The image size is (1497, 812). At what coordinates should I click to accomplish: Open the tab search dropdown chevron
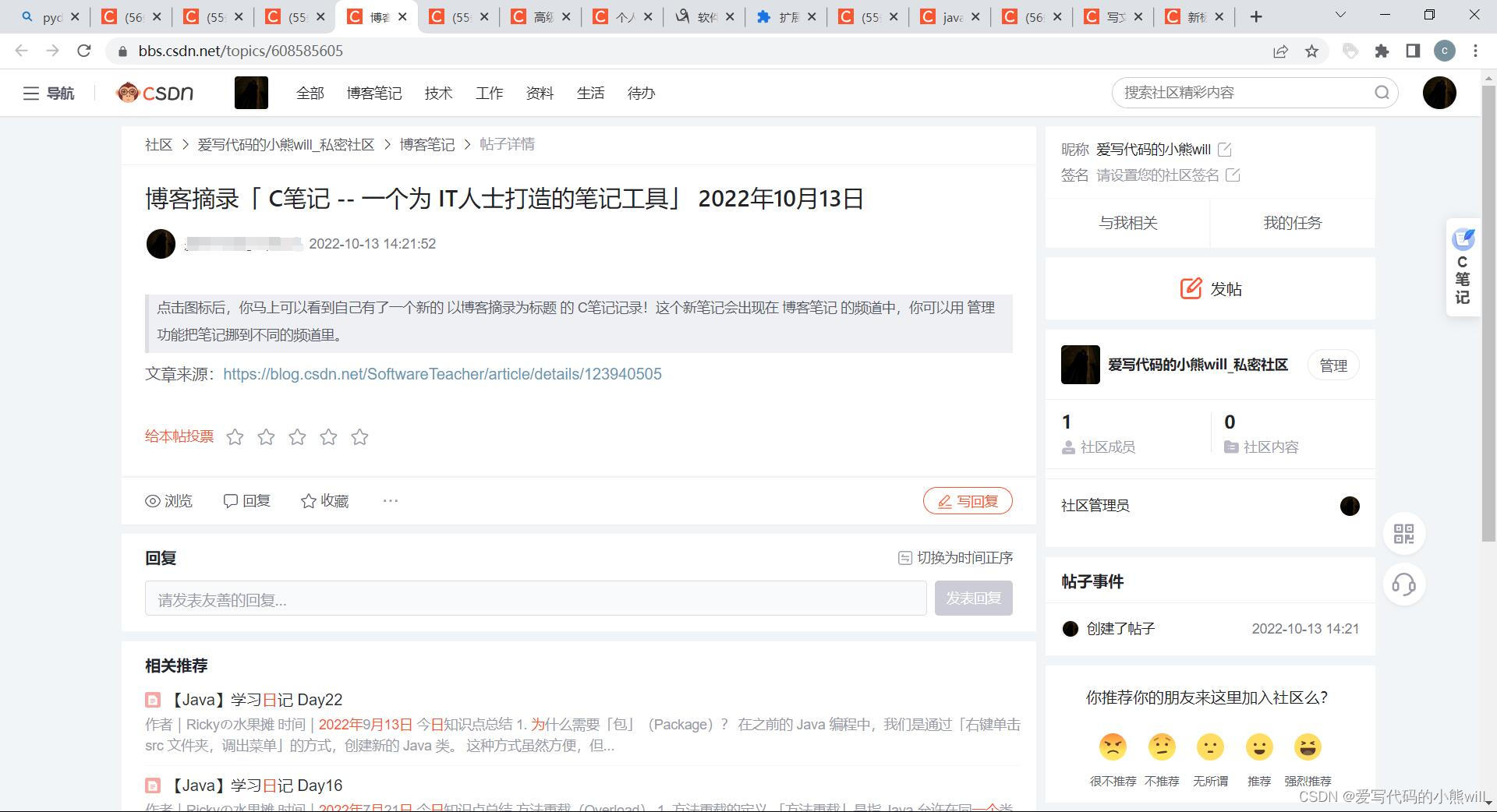(x=1340, y=16)
